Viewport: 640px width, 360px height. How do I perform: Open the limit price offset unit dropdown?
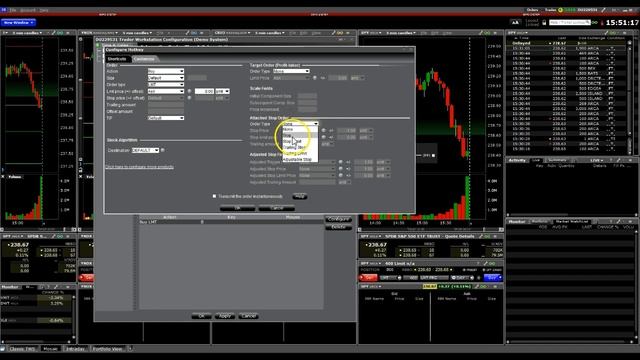[222, 91]
